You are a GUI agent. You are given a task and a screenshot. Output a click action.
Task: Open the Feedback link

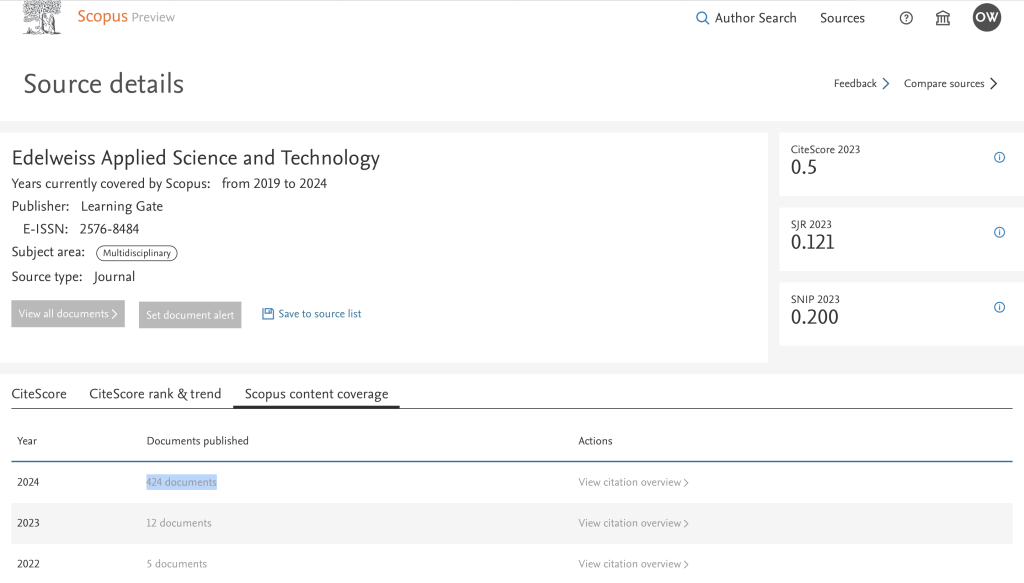861,84
